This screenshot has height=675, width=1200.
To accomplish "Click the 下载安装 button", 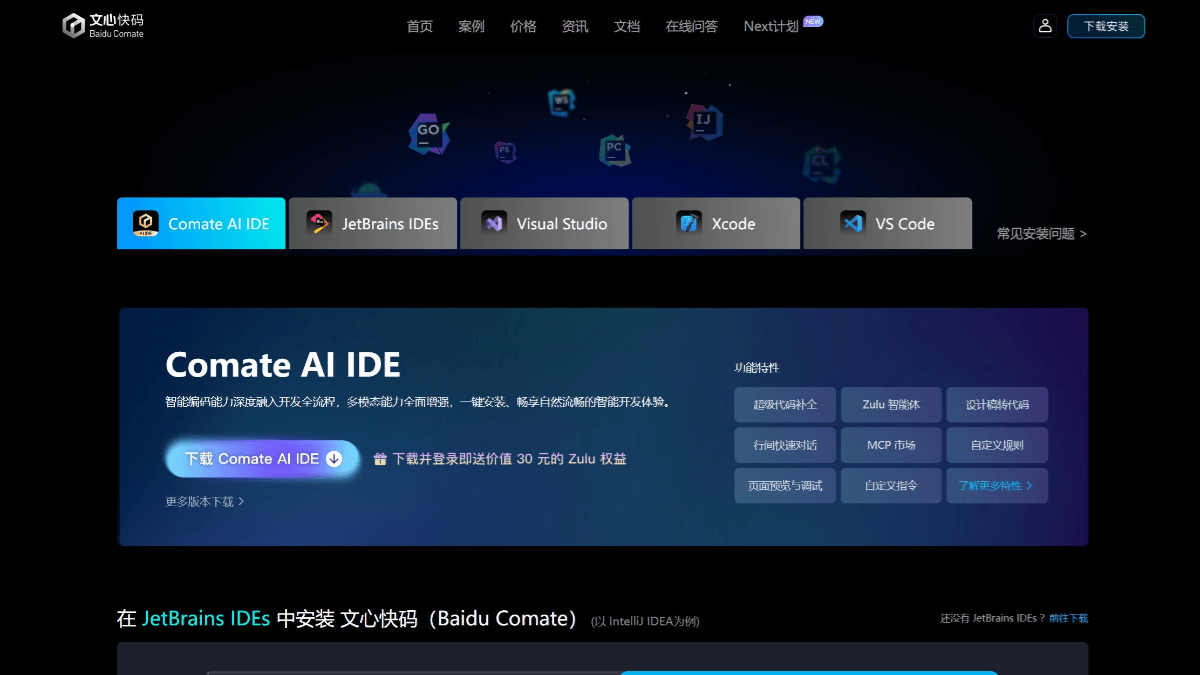I will point(1106,26).
